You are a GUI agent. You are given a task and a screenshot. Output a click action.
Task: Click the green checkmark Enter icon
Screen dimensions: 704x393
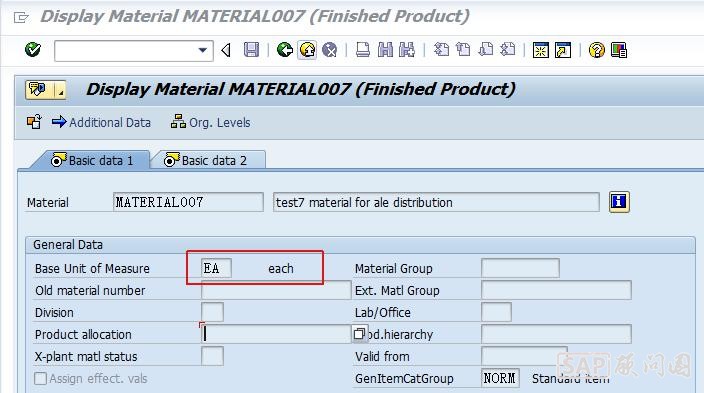pyautogui.click(x=33, y=49)
